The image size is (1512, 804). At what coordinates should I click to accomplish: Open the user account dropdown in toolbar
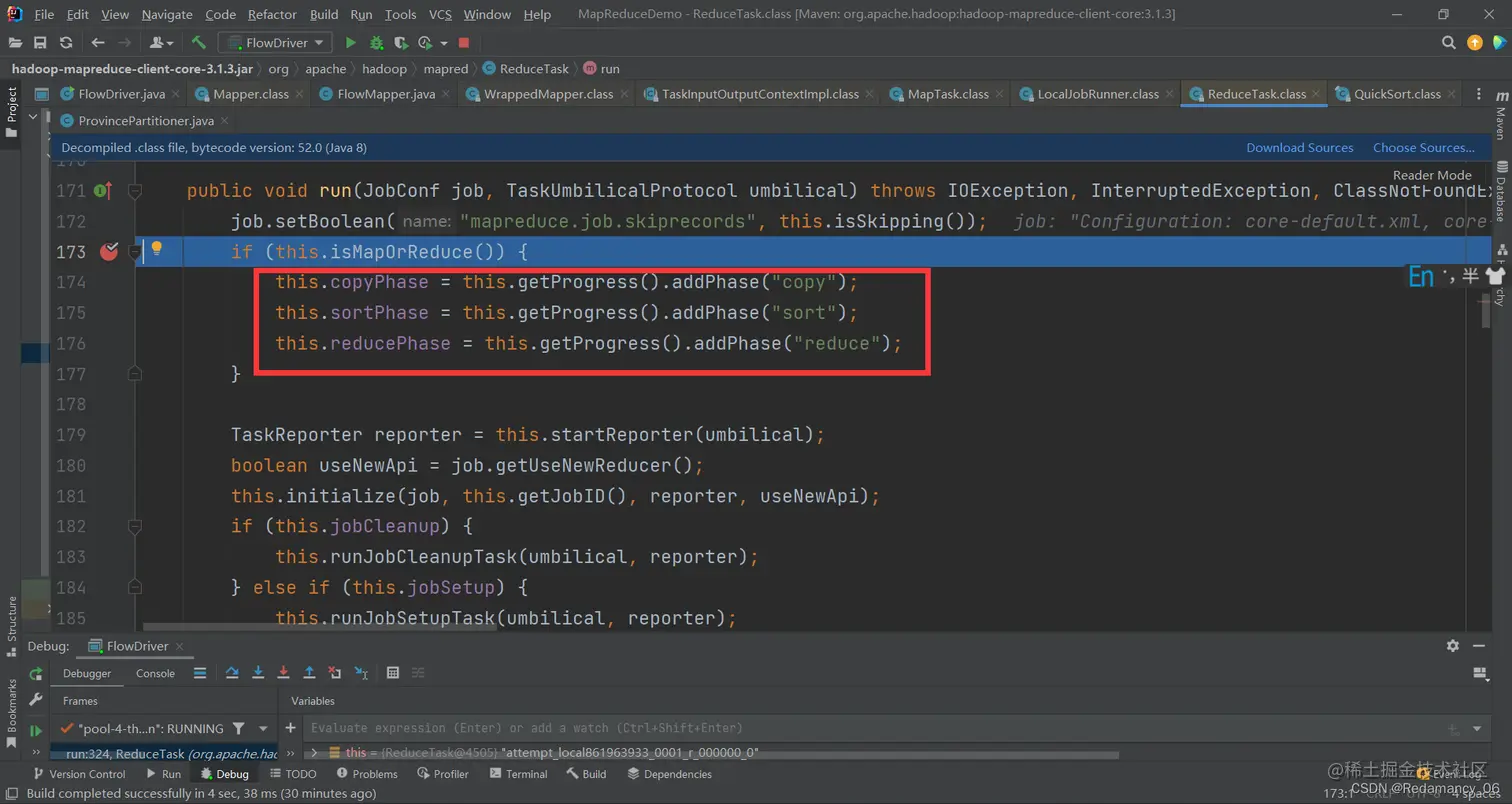tap(161, 43)
